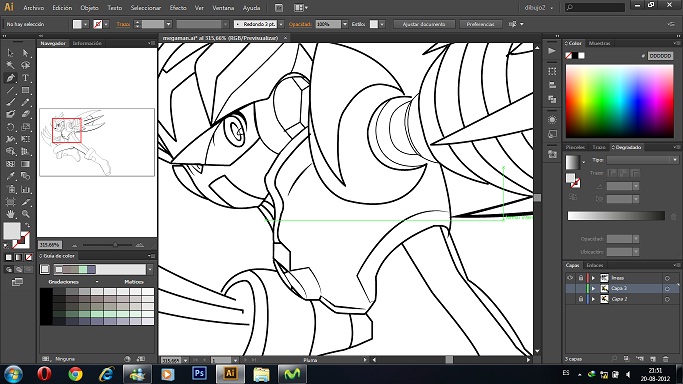Open the Redondo 3 pt brush dropdown
Image resolution: width=683 pixels, height=384 pixels.
pos(281,24)
